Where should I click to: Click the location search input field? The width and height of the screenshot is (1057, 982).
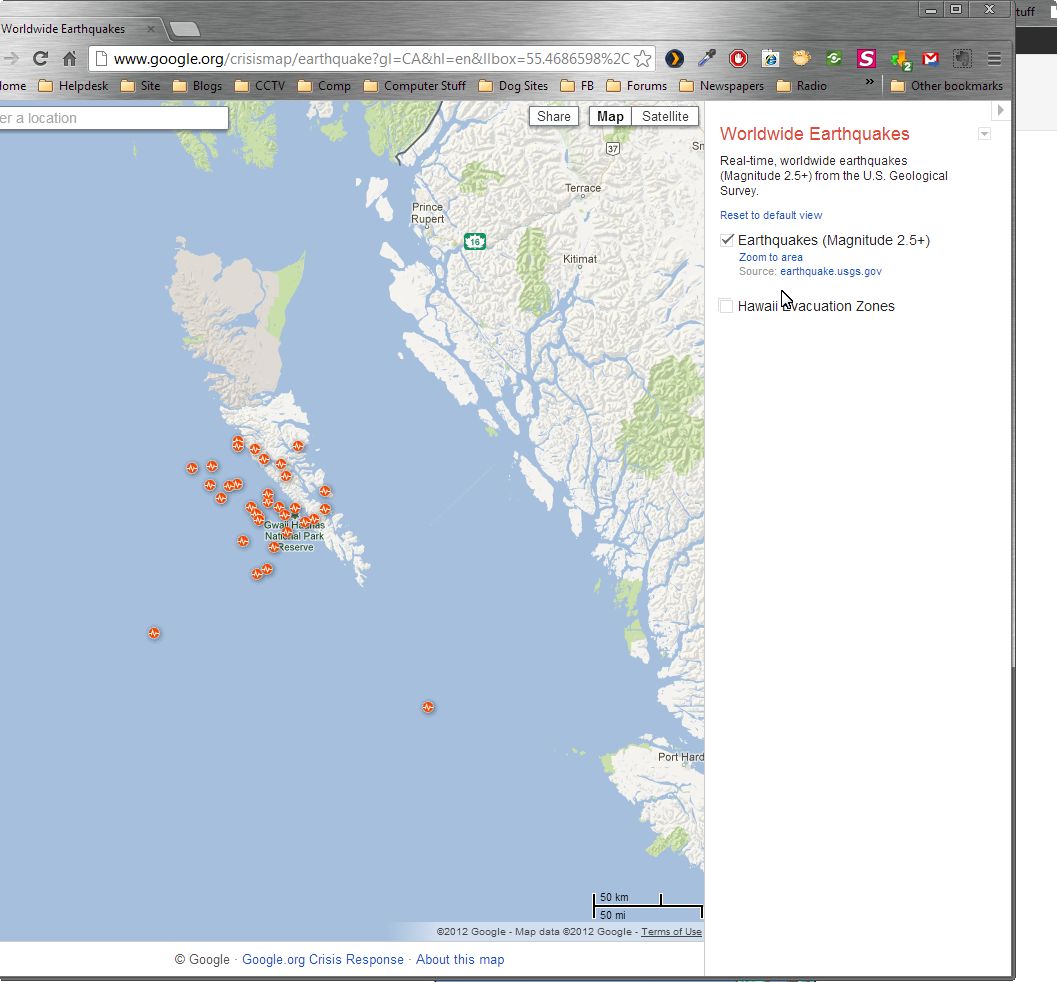[x=112, y=118]
